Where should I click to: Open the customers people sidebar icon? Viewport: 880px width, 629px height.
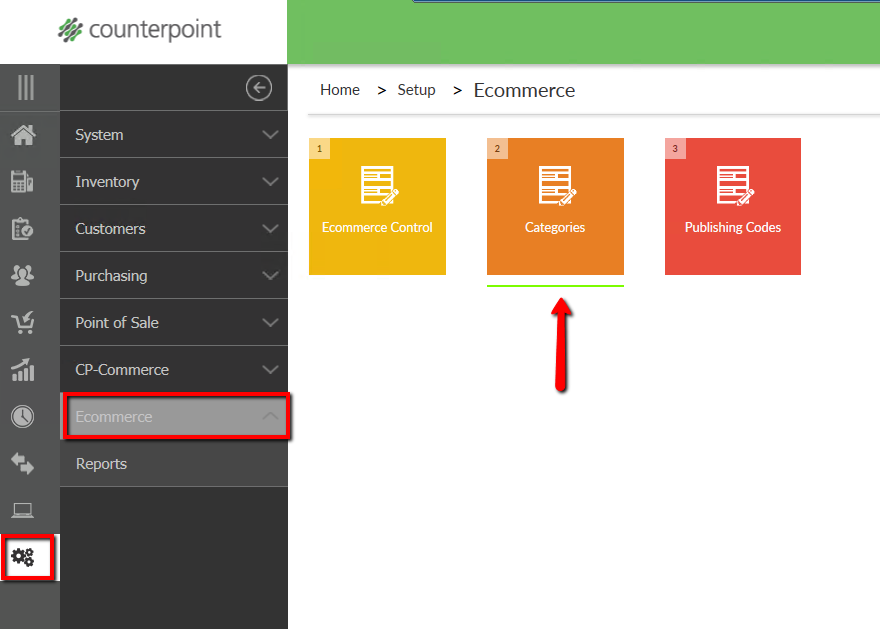22,276
